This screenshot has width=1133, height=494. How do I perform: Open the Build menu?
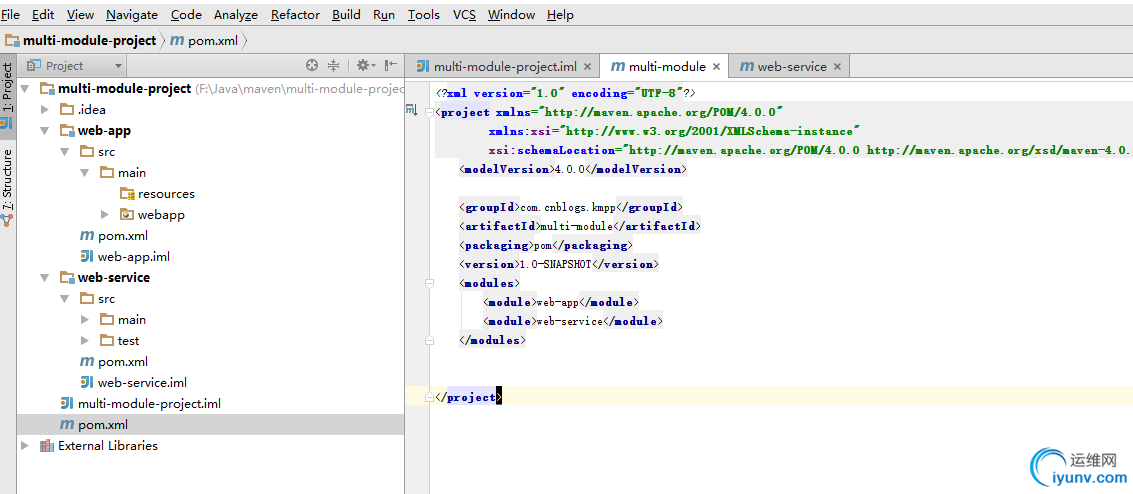coord(346,14)
